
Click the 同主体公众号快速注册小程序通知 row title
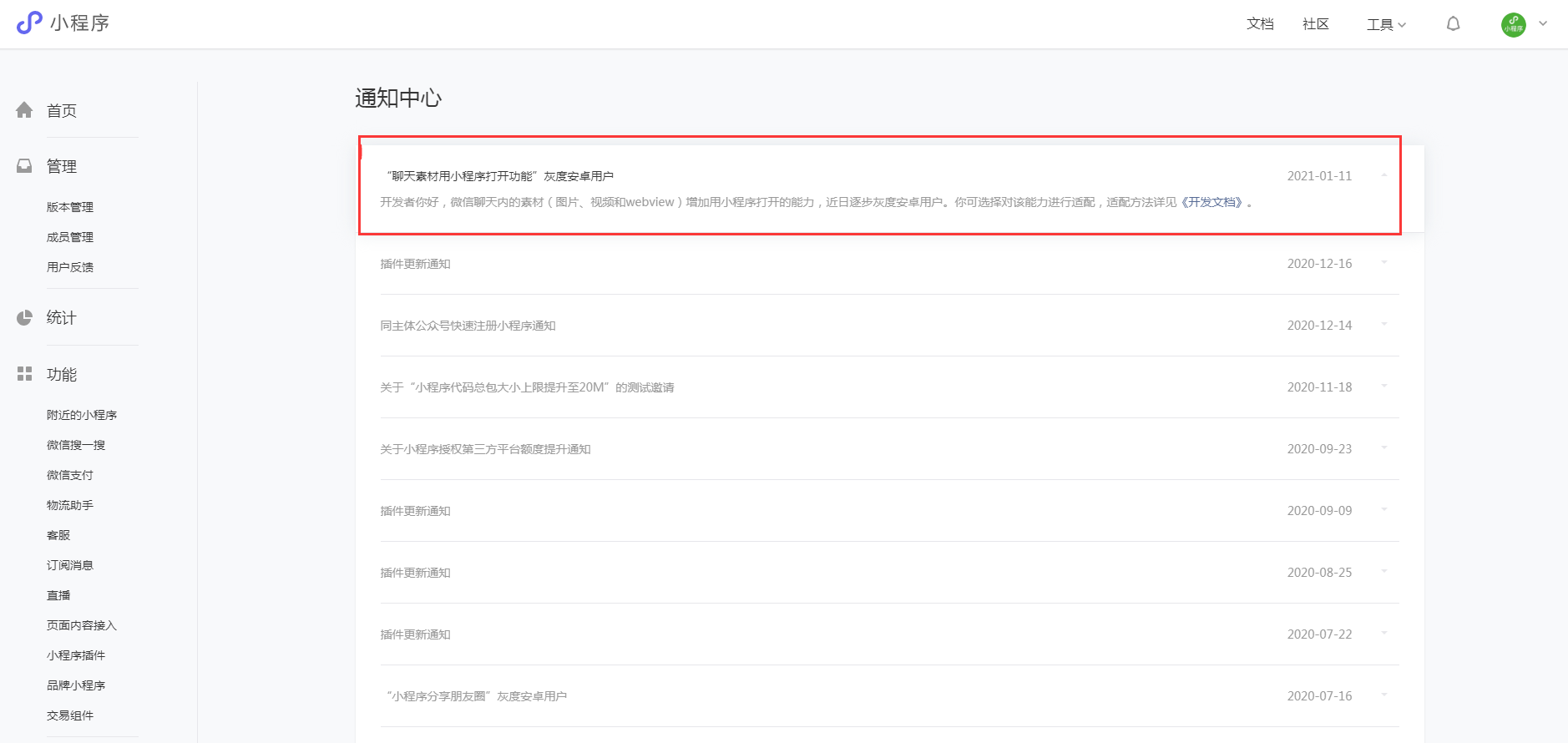tap(468, 326)
